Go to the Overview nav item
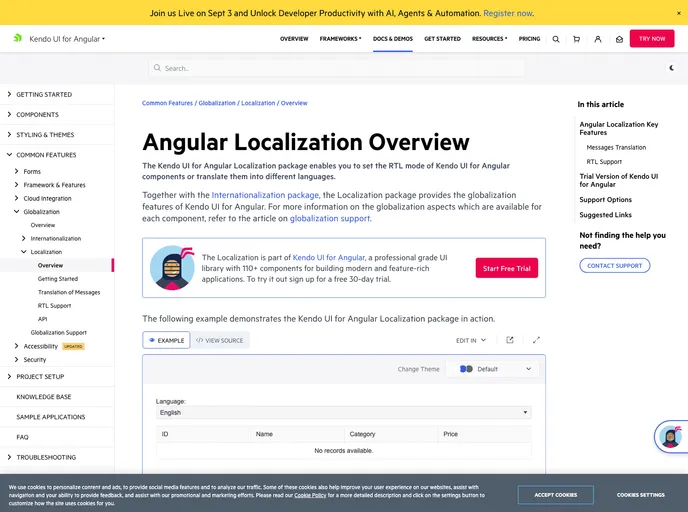The width and height of the screenshot is (688, 512). [x=294, y=39]
